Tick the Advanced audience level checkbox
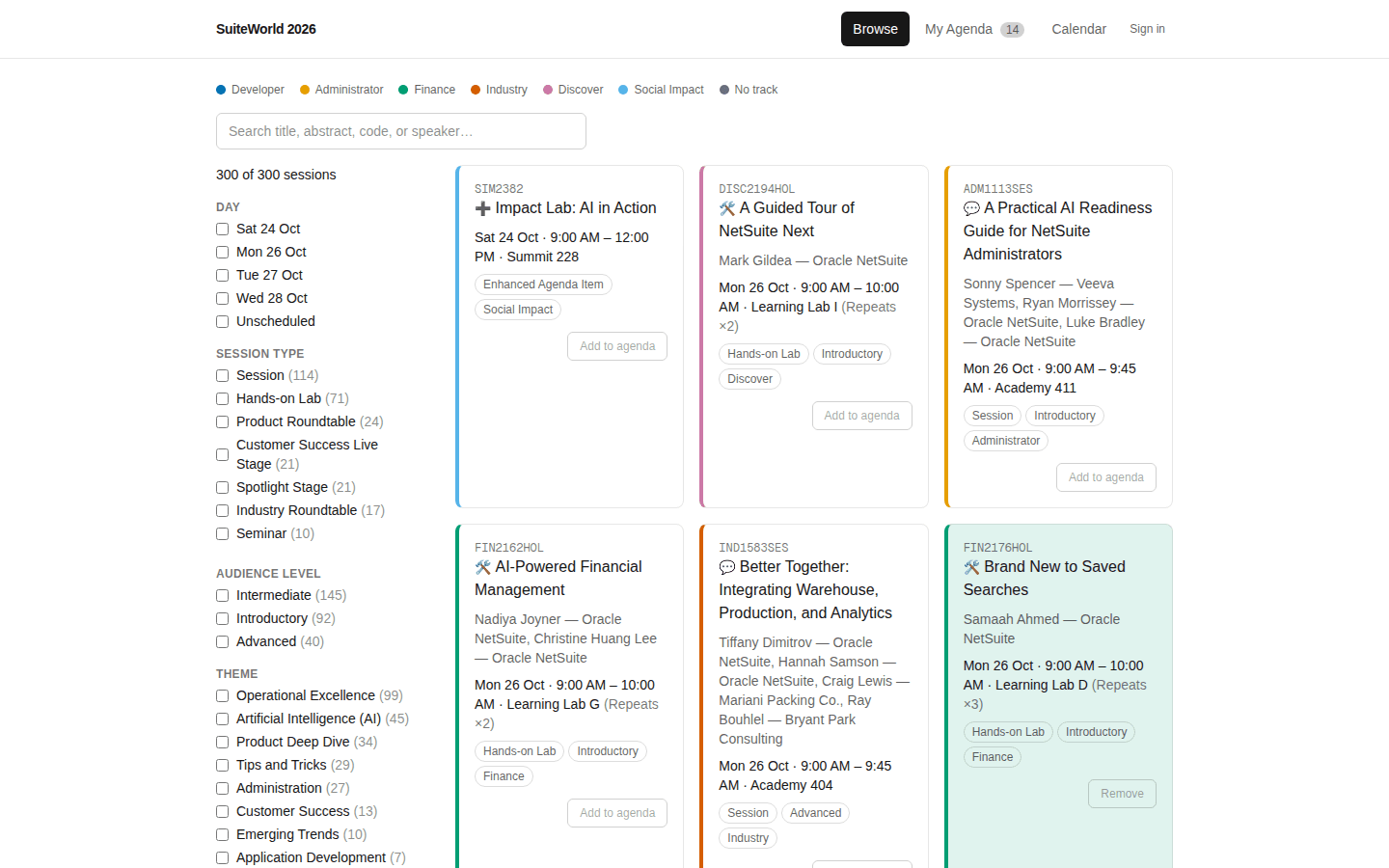Screen dimensions: 1389x868 223,642
